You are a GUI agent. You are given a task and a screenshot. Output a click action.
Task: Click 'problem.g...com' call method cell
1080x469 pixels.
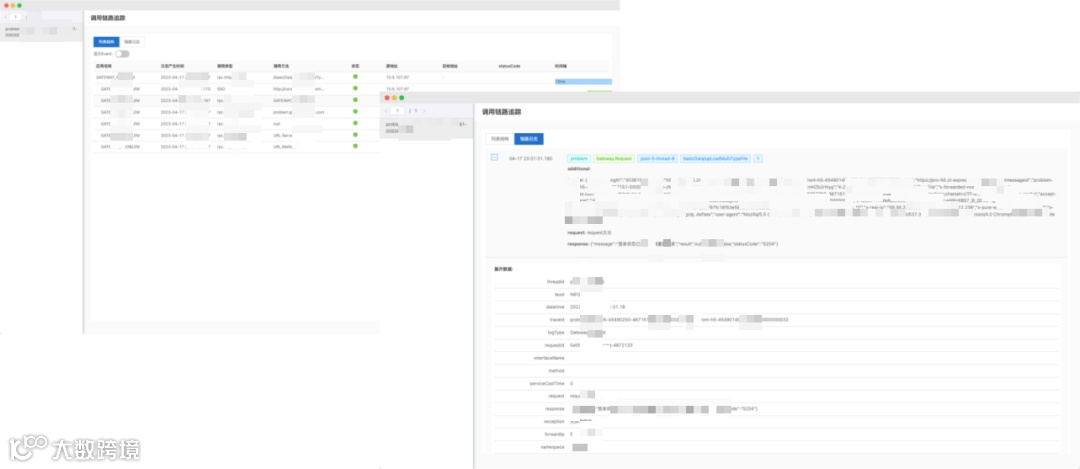coord(298,112)
